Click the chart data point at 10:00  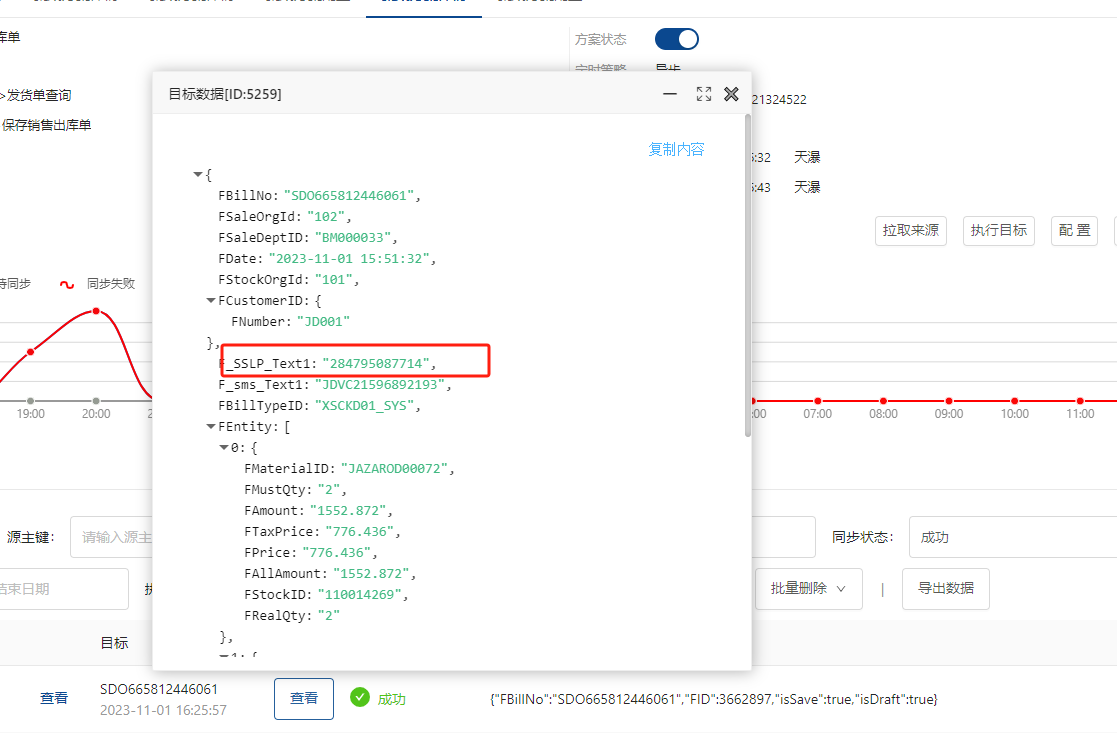[x=1014, y=400]
